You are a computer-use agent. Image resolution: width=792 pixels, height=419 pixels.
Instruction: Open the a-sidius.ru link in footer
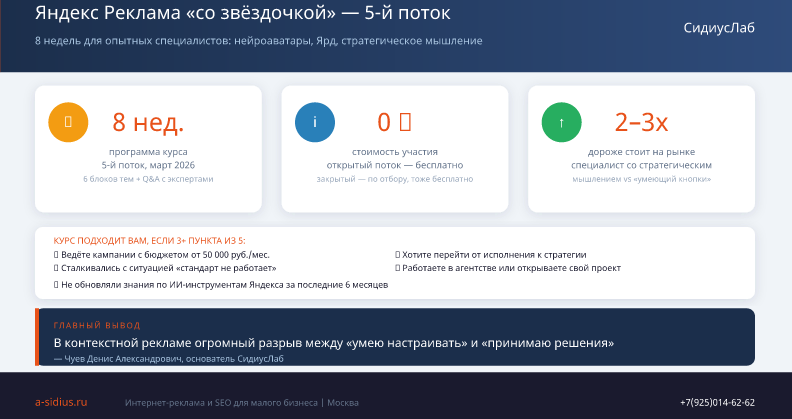61,402
